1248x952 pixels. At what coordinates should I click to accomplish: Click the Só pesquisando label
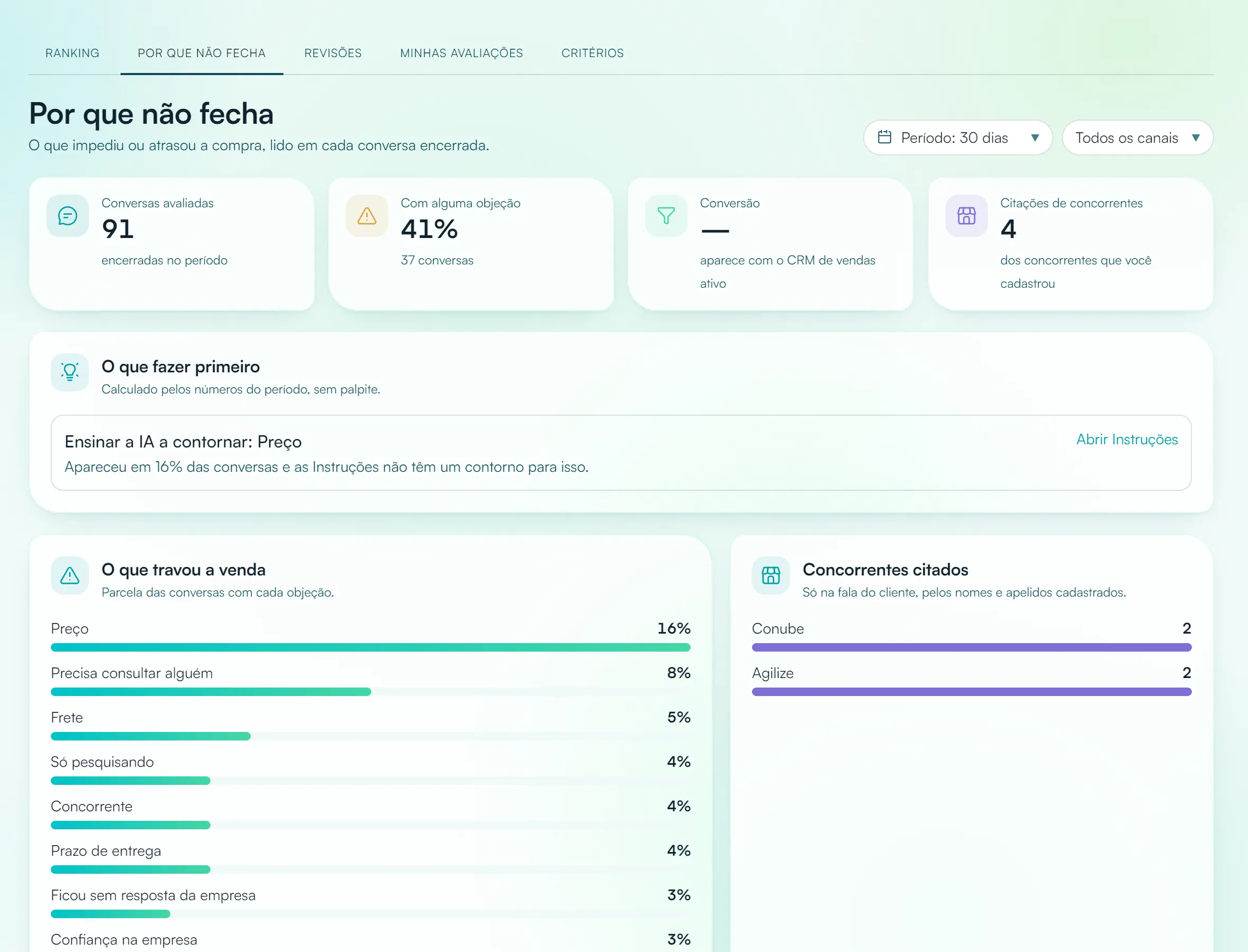click(x=103, y=762)
